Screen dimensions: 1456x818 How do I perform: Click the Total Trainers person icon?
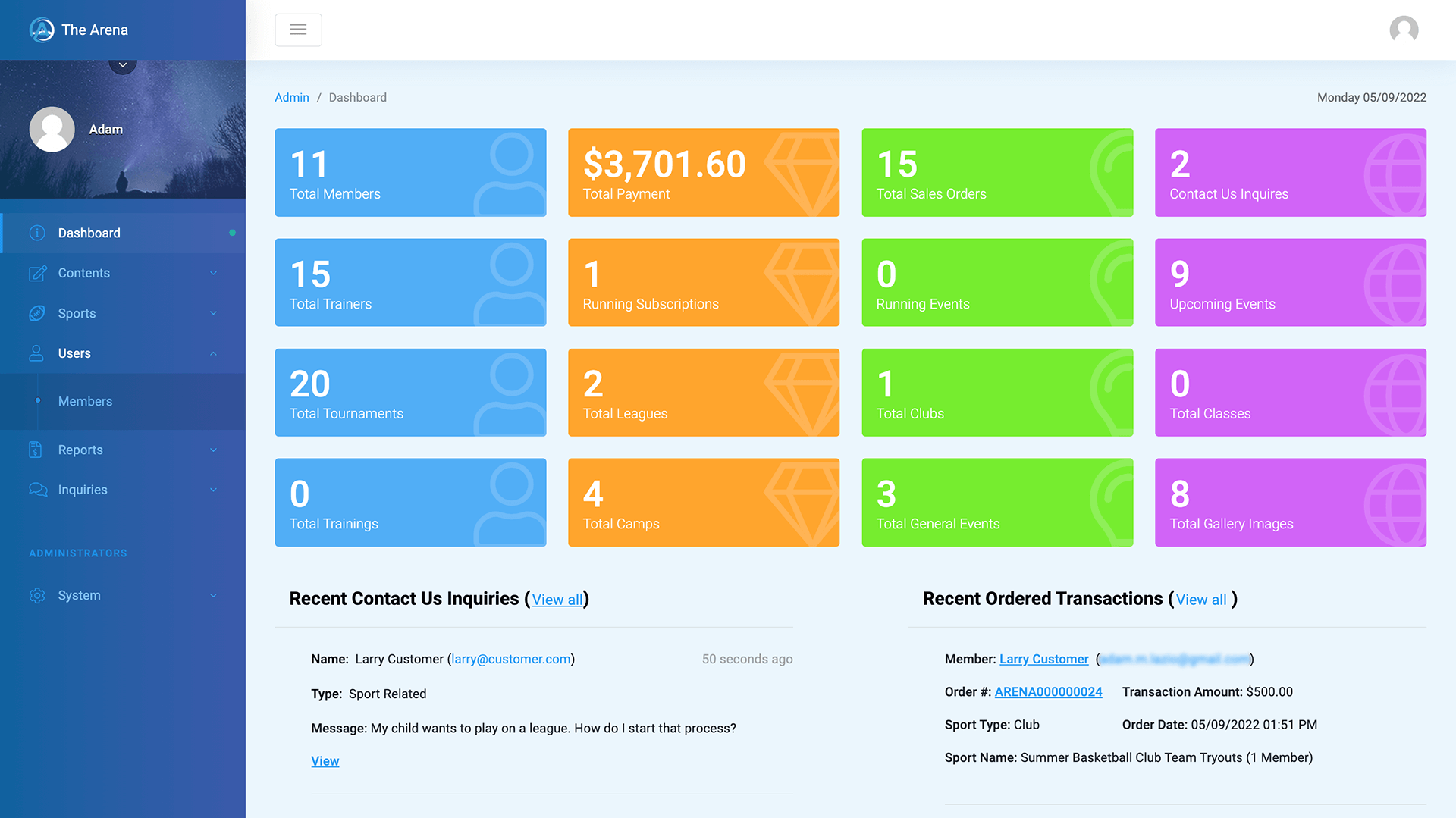510,284
